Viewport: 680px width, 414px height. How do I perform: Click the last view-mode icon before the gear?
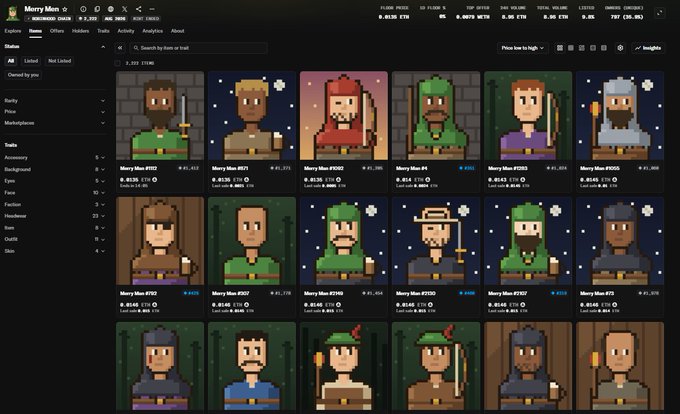click(604, 48)
